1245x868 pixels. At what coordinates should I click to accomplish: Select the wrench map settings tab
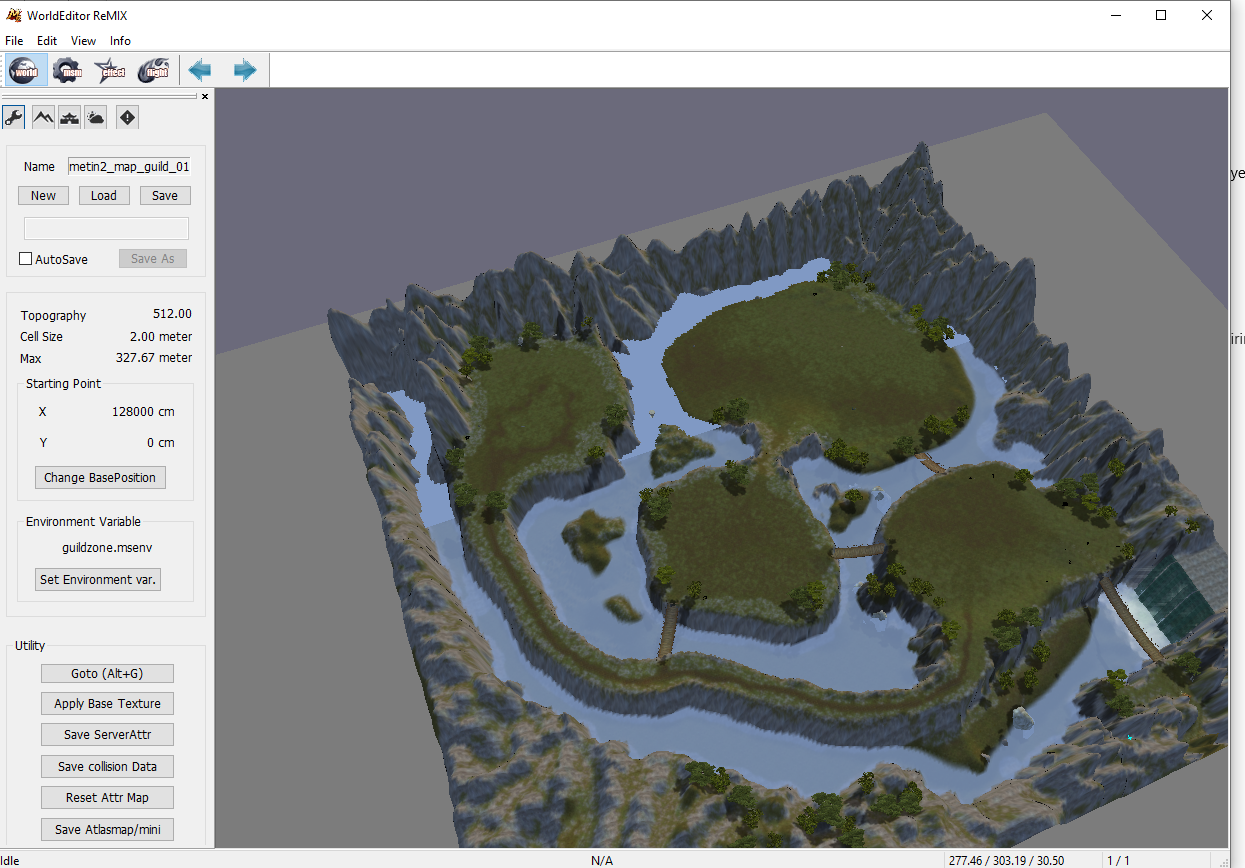coord(14,117)
